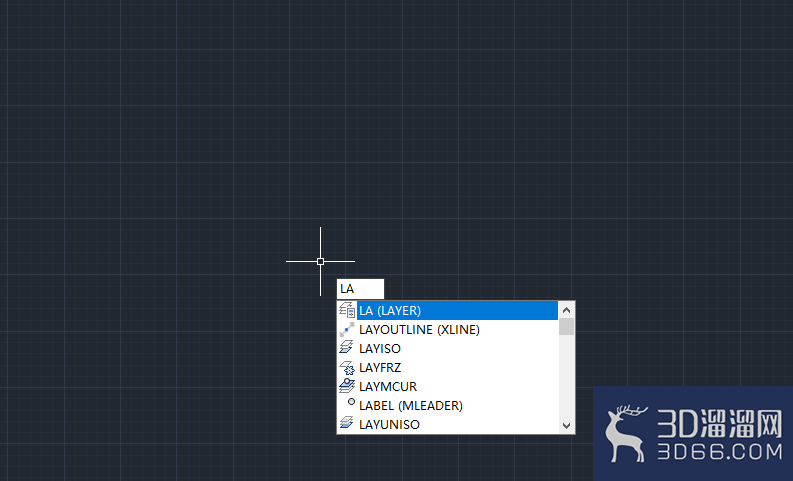This screenshot has height=481, width=793.
Task: Choose LAYMCUR command entry
Action: pyautogui.click(x=448, y=386)
